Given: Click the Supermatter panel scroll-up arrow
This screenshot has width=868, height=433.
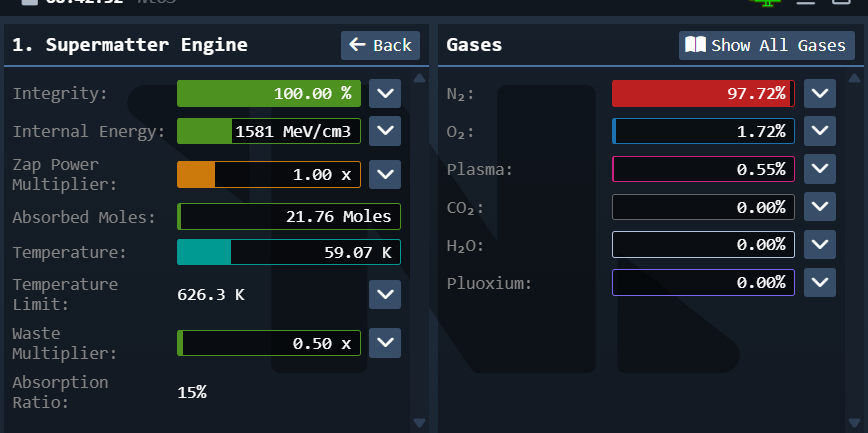Looking at the screenshot, I should click(x=420, y=79).
